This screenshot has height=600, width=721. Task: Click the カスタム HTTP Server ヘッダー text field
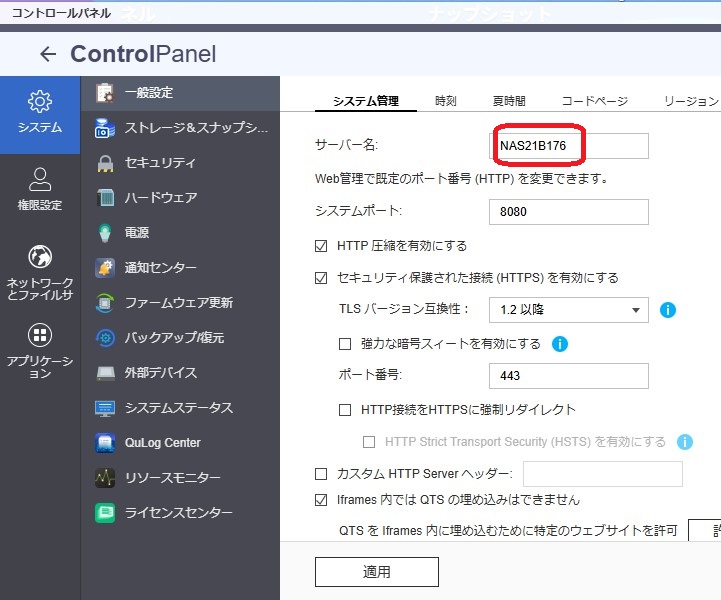[603, 474]
